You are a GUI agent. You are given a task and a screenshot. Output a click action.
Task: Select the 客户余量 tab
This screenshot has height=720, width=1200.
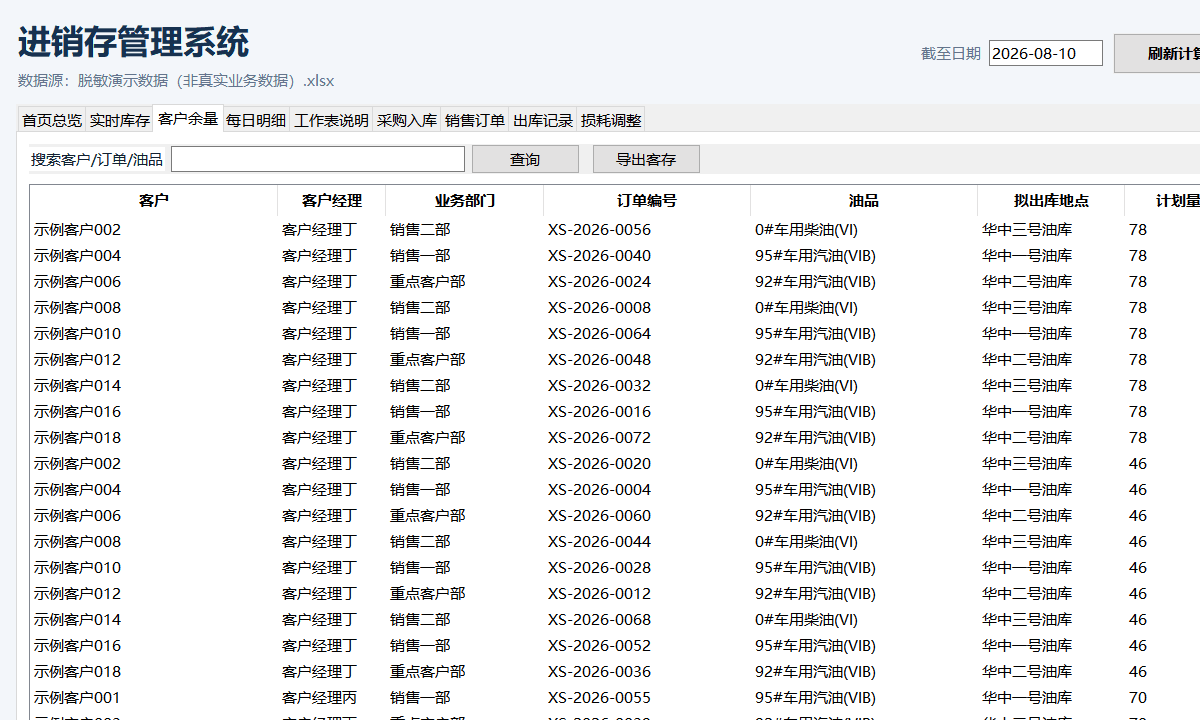click(x=187, y=119)
